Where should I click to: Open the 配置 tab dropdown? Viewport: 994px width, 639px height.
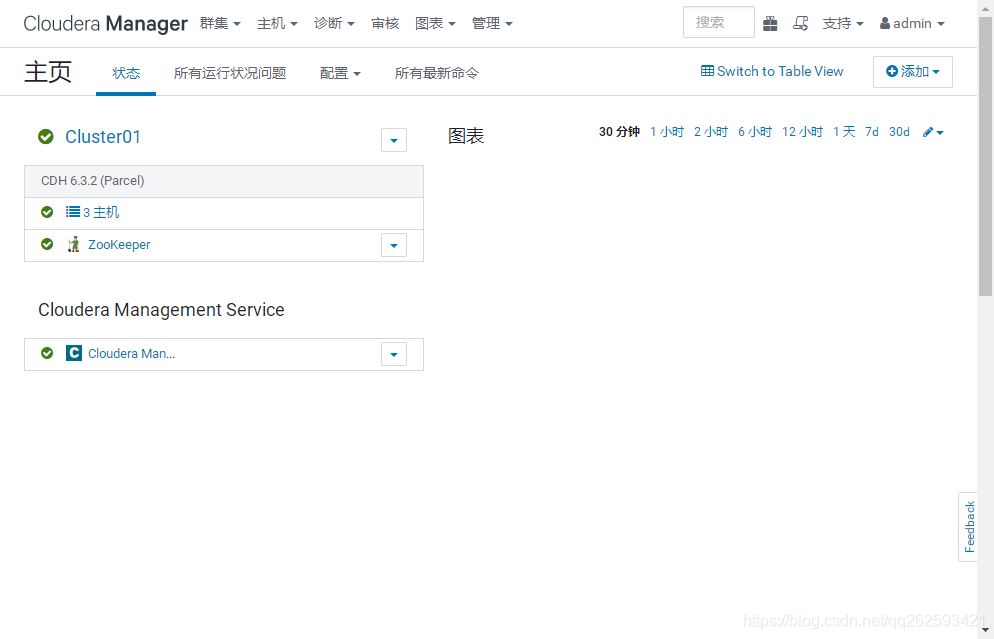pos(340,74)
